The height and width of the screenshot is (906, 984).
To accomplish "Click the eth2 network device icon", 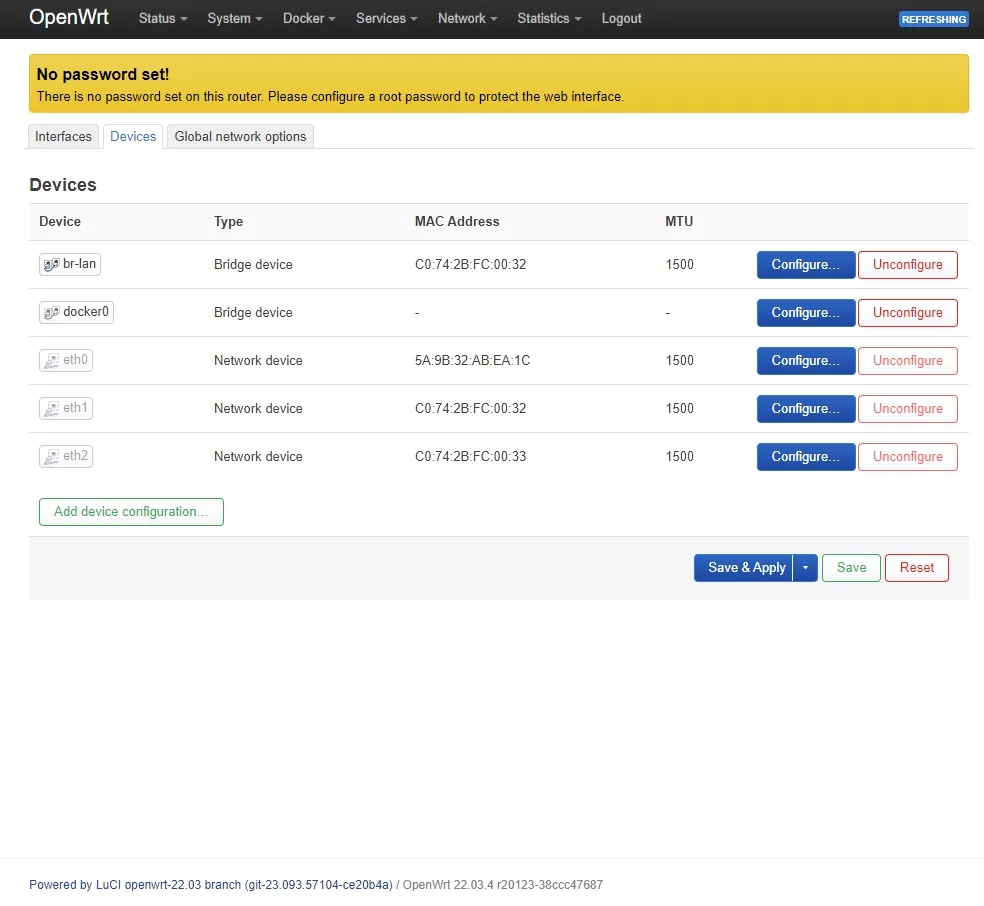I will pyautogui.click(x=51, y=457).
